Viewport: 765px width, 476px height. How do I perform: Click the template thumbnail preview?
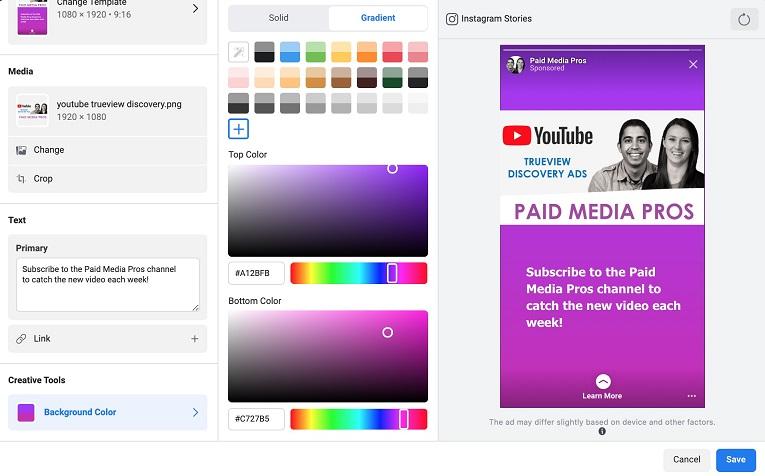coord(32,19)
